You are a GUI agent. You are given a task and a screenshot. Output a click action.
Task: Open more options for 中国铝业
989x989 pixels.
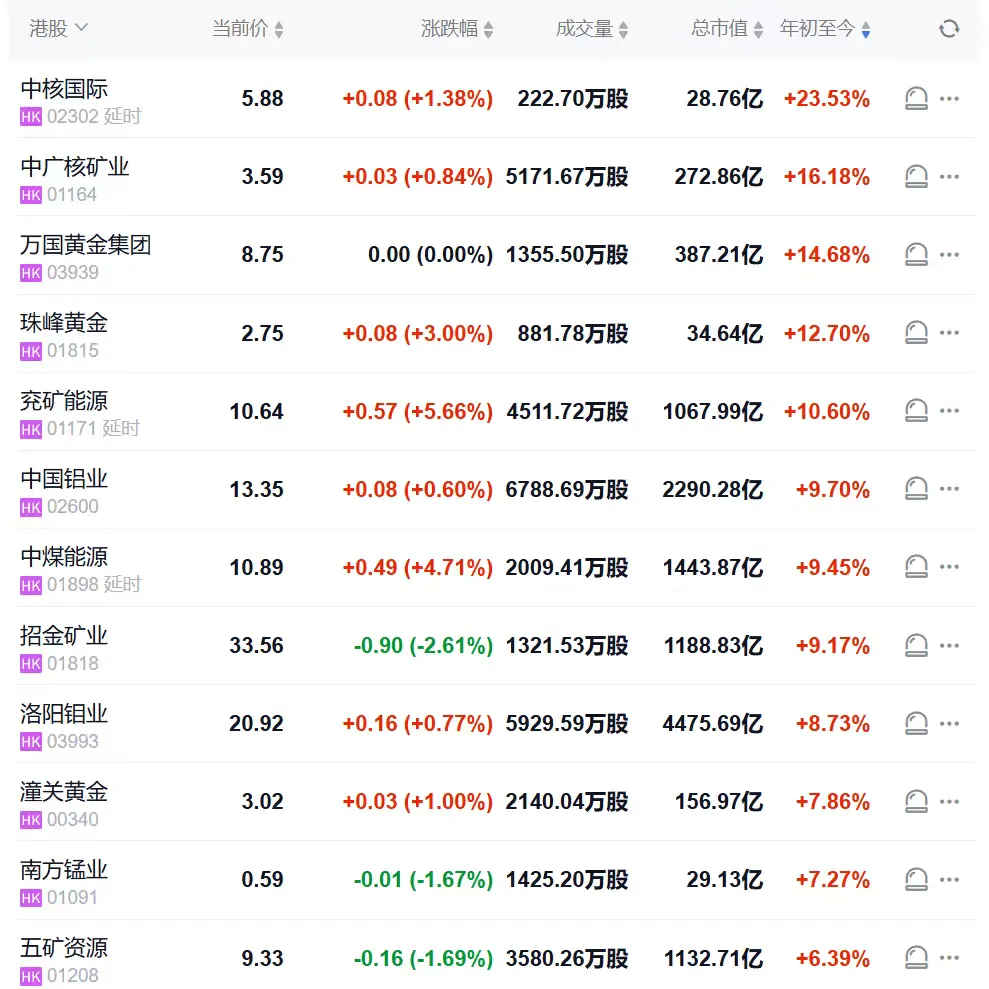[x=949, y=489]
